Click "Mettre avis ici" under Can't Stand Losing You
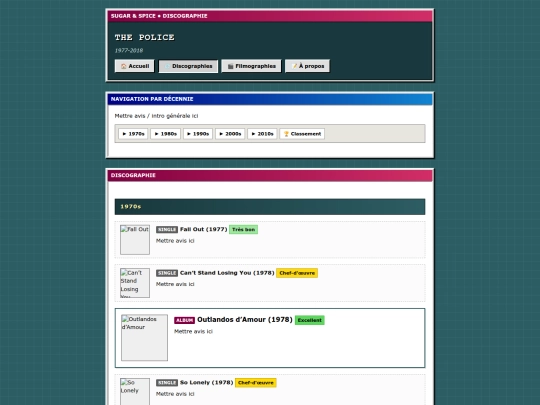The width and height of the screenshot is (540, 405). (175, 284)
